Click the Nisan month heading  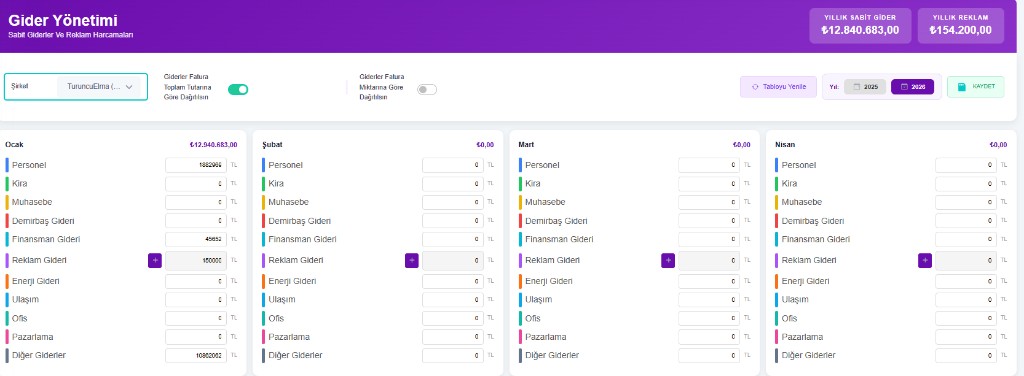[785, 144]
